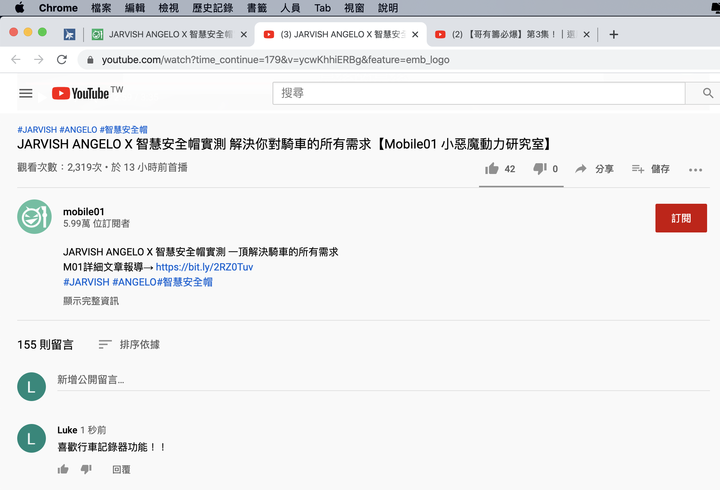Open the 人員 menu
The height and width of the screenshot is (490, 720).
point(290,8)
